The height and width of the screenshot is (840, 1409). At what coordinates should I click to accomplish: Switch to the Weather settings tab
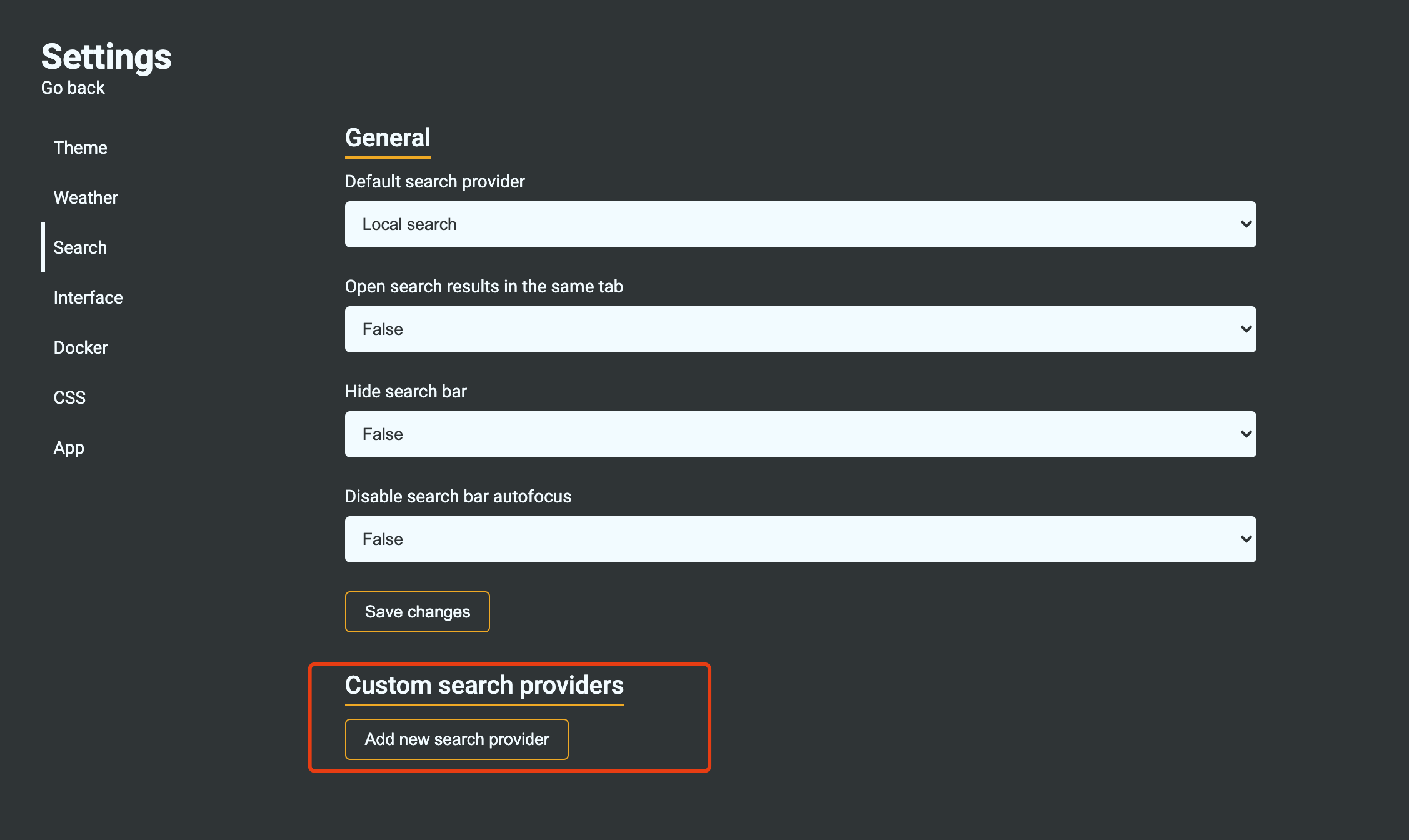tap(86, 197)
